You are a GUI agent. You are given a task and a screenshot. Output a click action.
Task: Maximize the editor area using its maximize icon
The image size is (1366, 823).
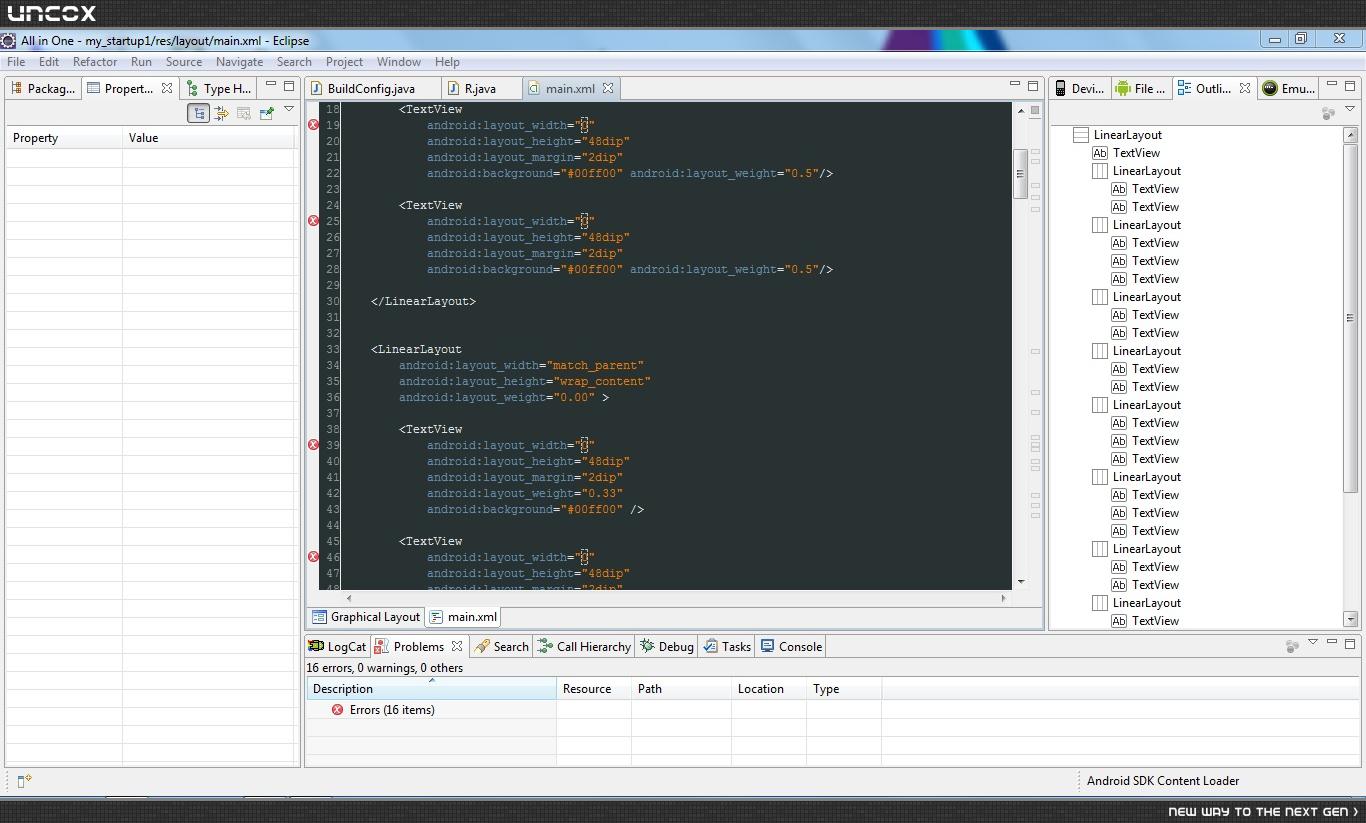pyautogui.click(x=1033, y=85)
